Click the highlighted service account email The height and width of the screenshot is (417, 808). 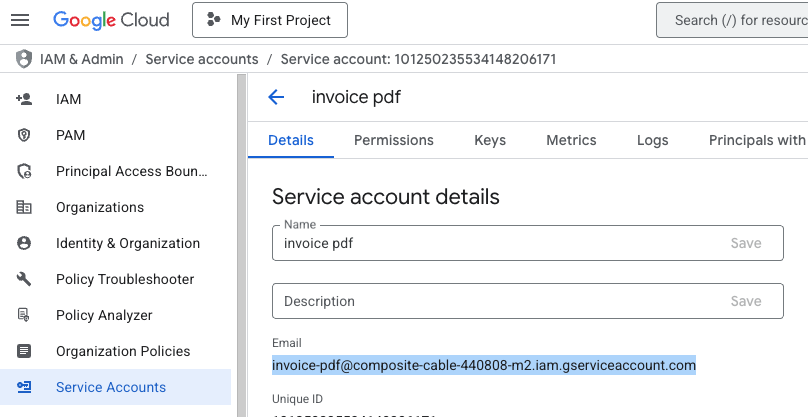tap(484, 365)
